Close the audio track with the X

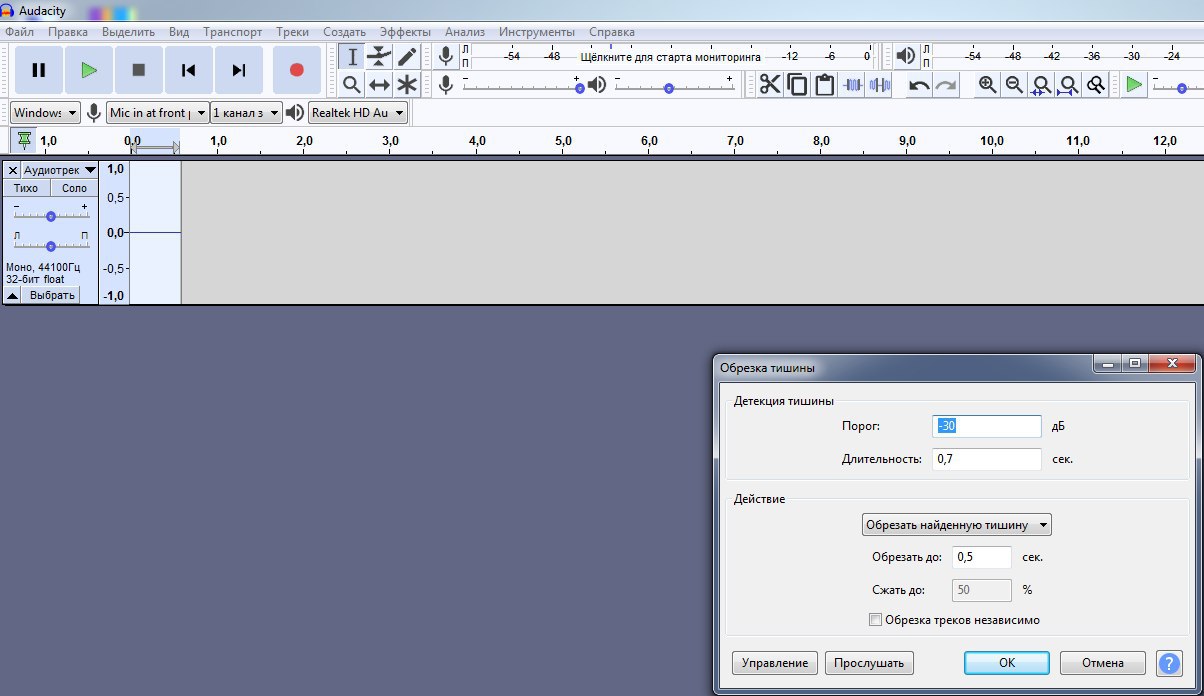point(13,170)
